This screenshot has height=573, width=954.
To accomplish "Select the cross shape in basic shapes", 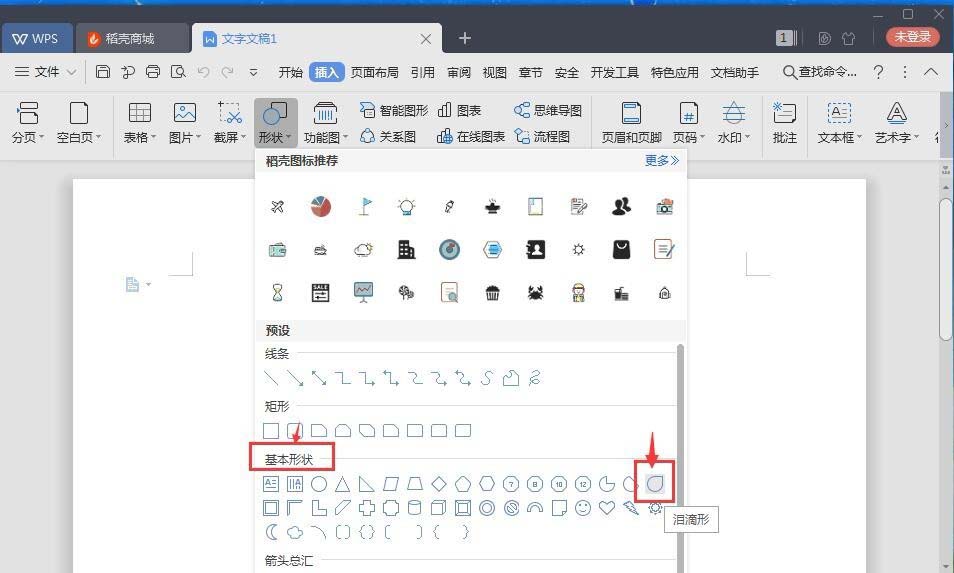I will click(x=366, y=508).
